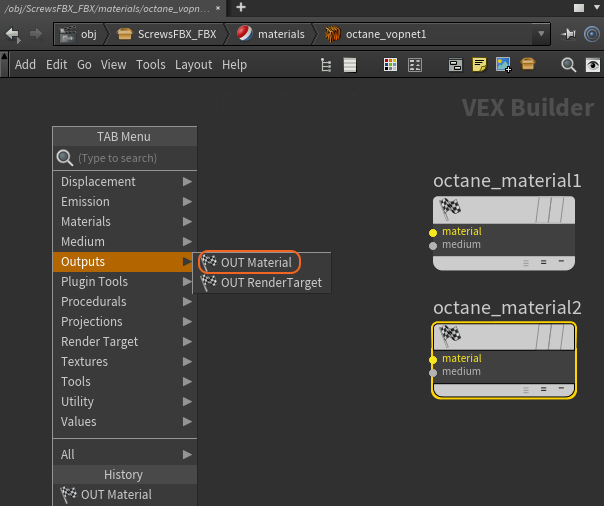
Task: Click the ScrewsFBX_FBX breadcrumb
Action: (x=166, y=34)
